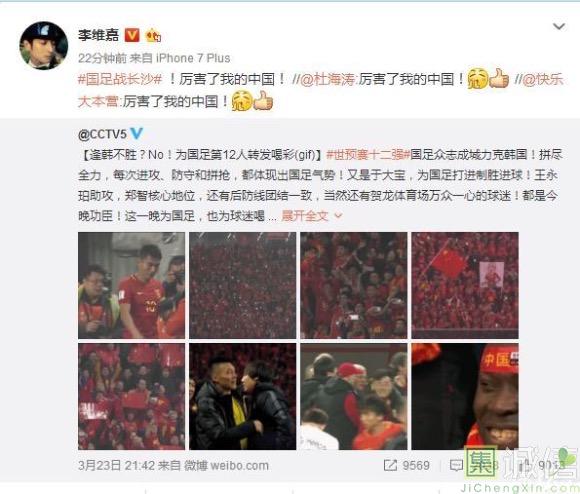Click the 3月23日 21:42 timestamp link

(x=116, y=466)
